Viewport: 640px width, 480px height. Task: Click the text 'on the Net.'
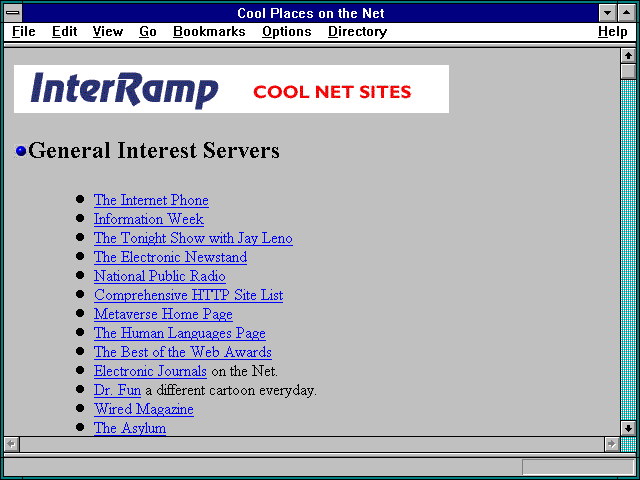tap(244, 371)
